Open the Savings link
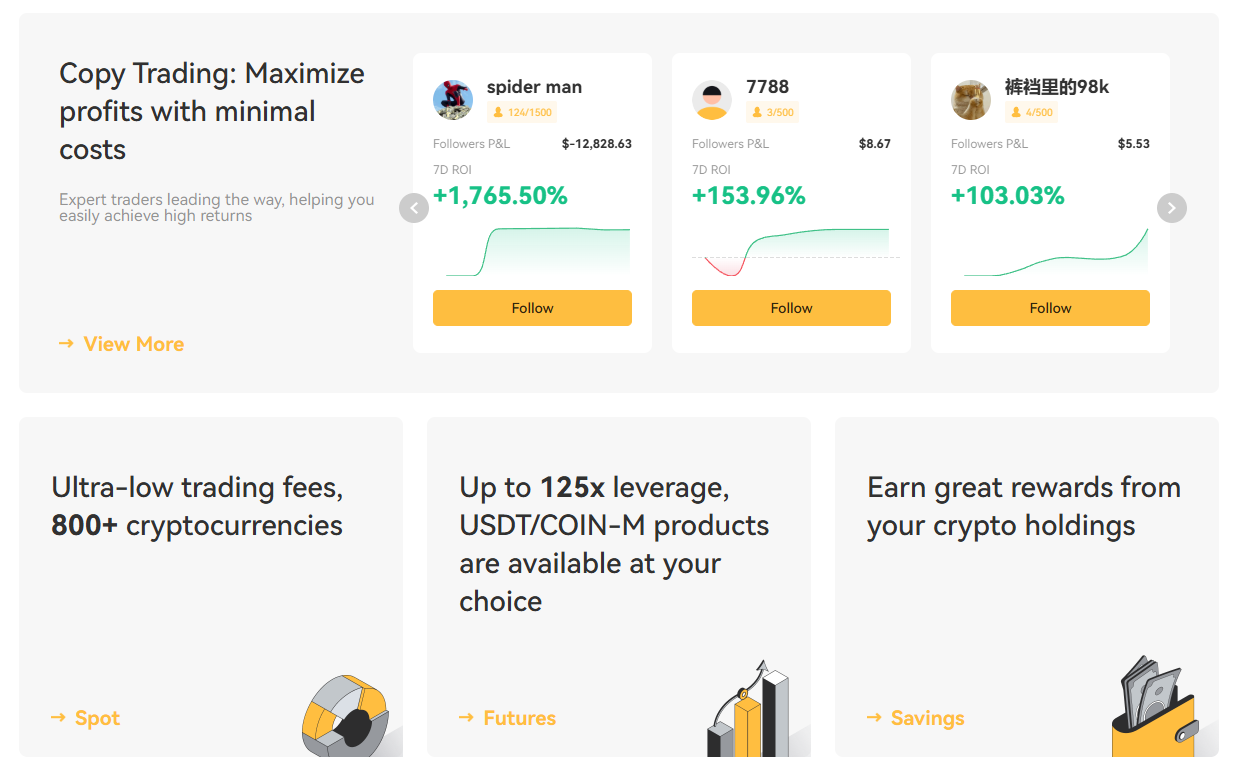 click(915, 718)
